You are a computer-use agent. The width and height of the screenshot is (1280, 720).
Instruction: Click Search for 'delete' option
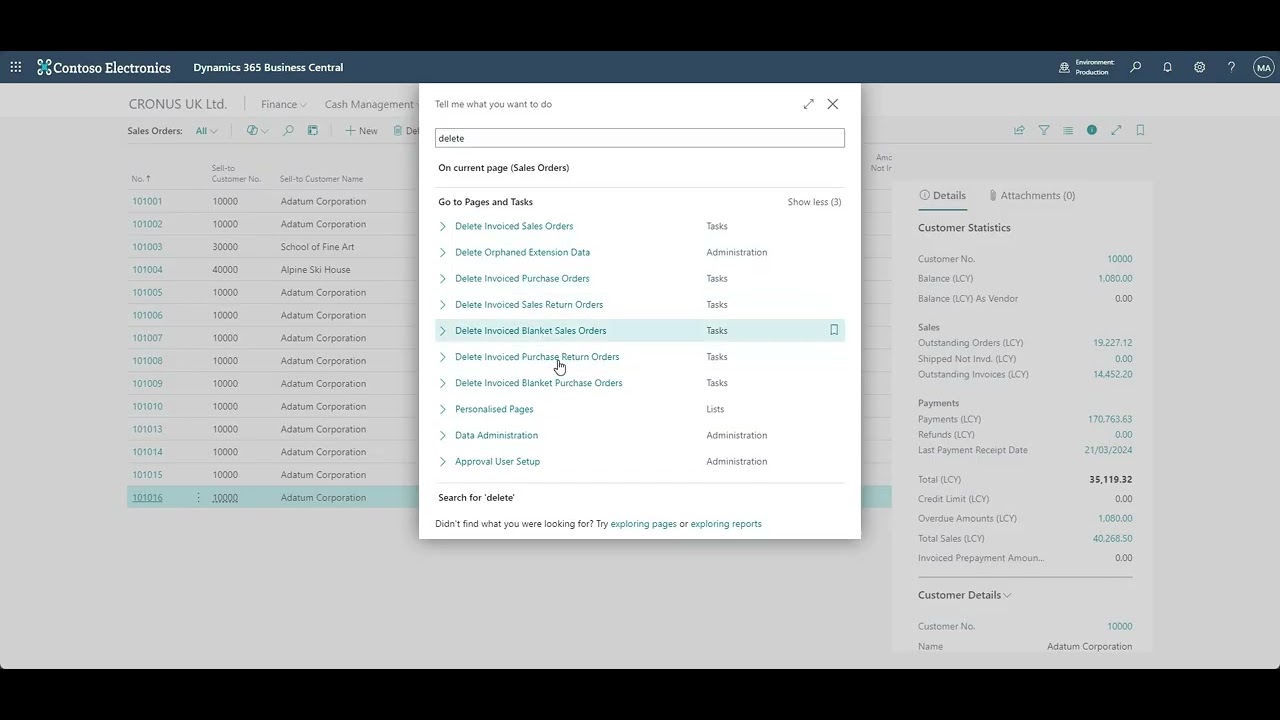(476, 497)
